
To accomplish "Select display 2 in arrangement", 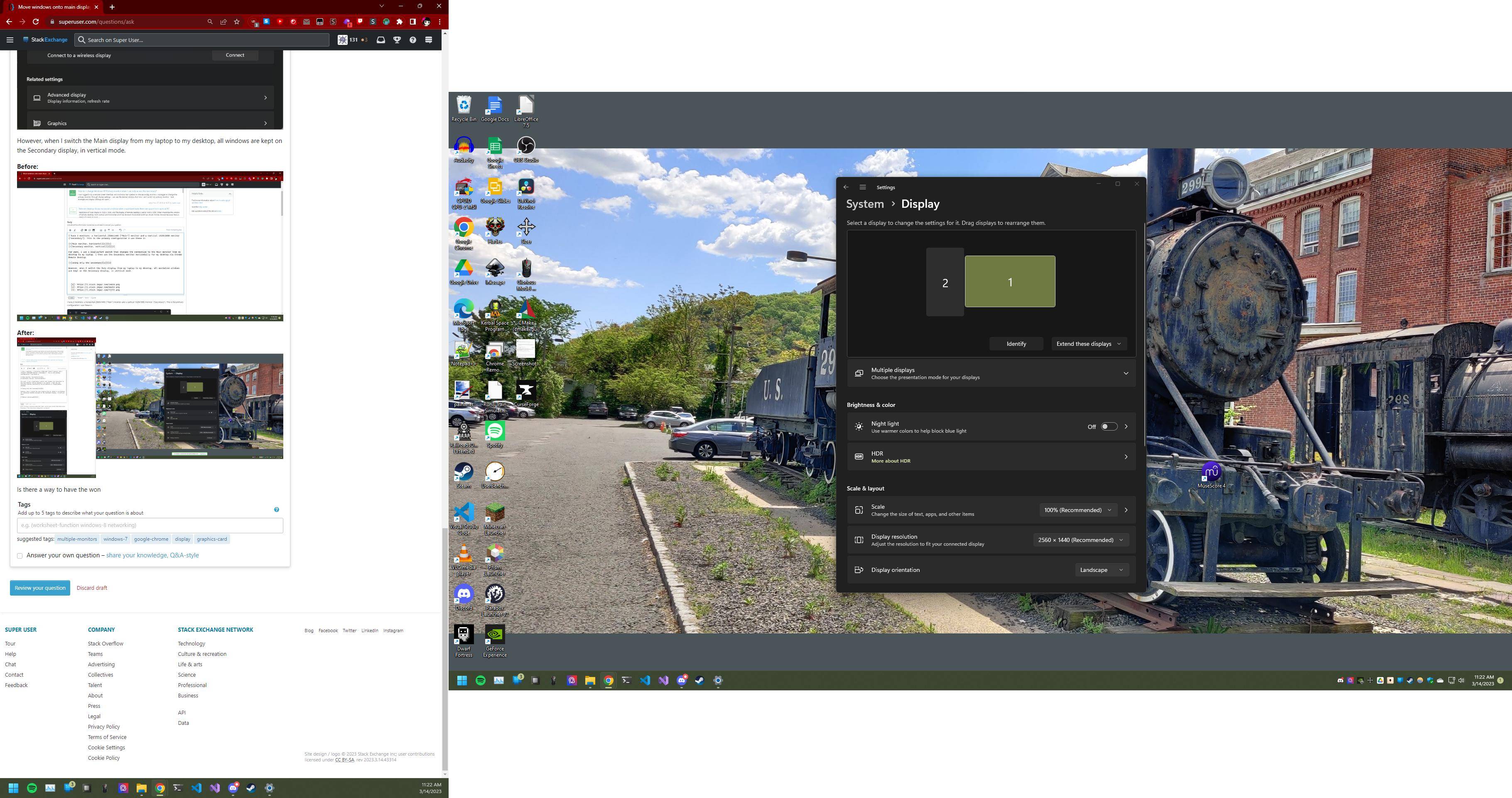I will 945,283.
